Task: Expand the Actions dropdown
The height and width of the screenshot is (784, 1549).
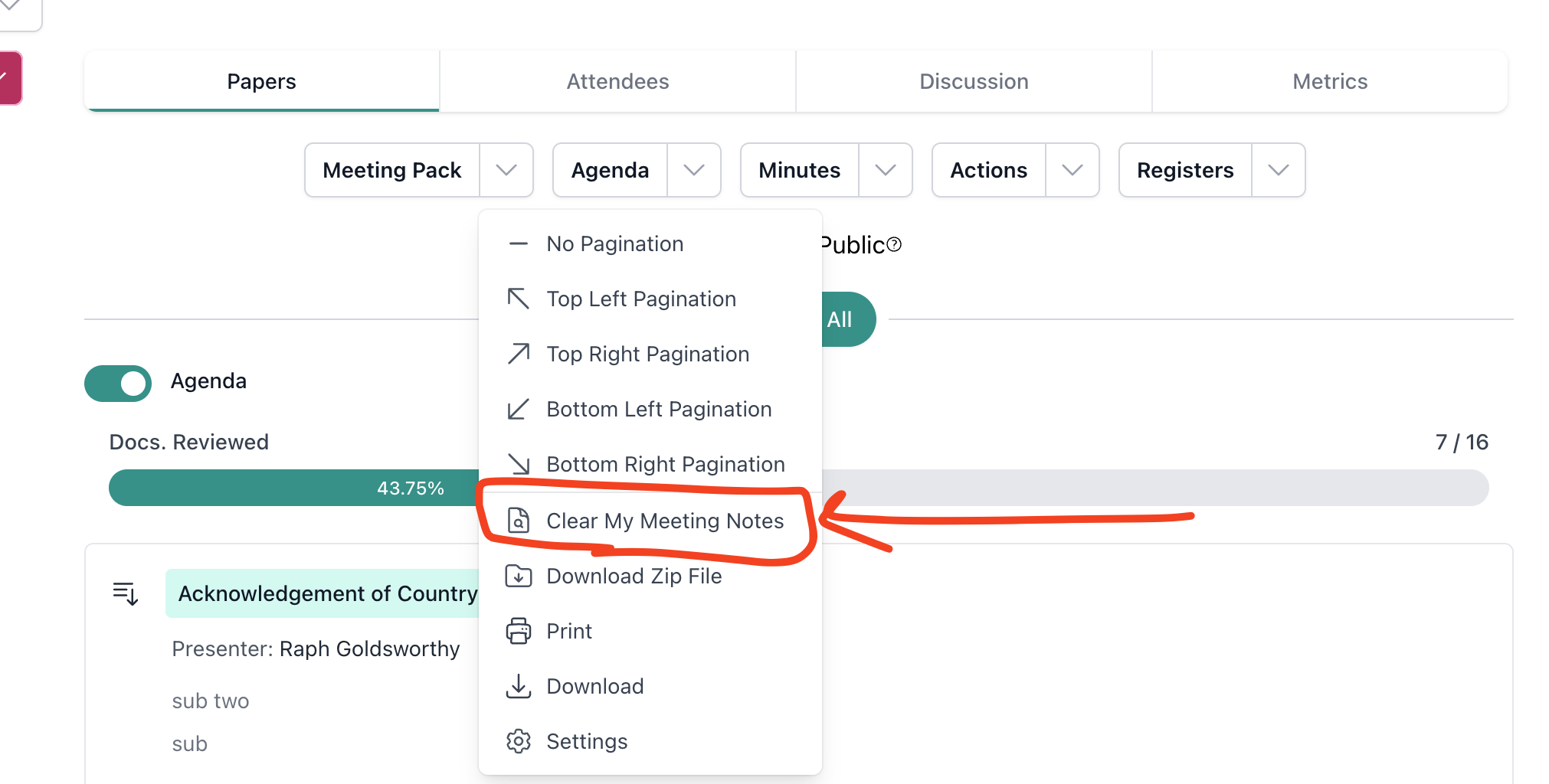Action: tap(1073, 170)
